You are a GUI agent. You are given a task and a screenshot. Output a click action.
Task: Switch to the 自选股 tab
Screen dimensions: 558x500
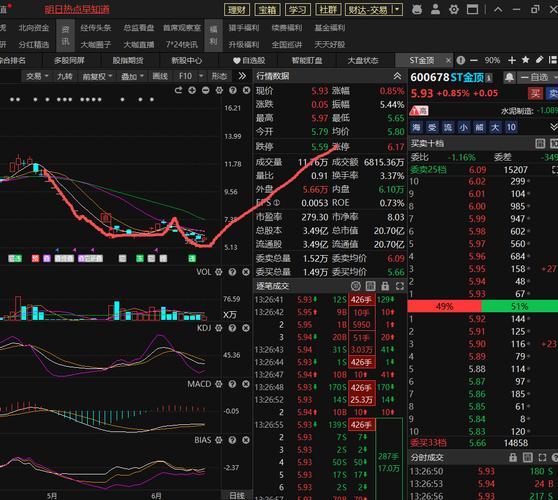coord(249,60)
